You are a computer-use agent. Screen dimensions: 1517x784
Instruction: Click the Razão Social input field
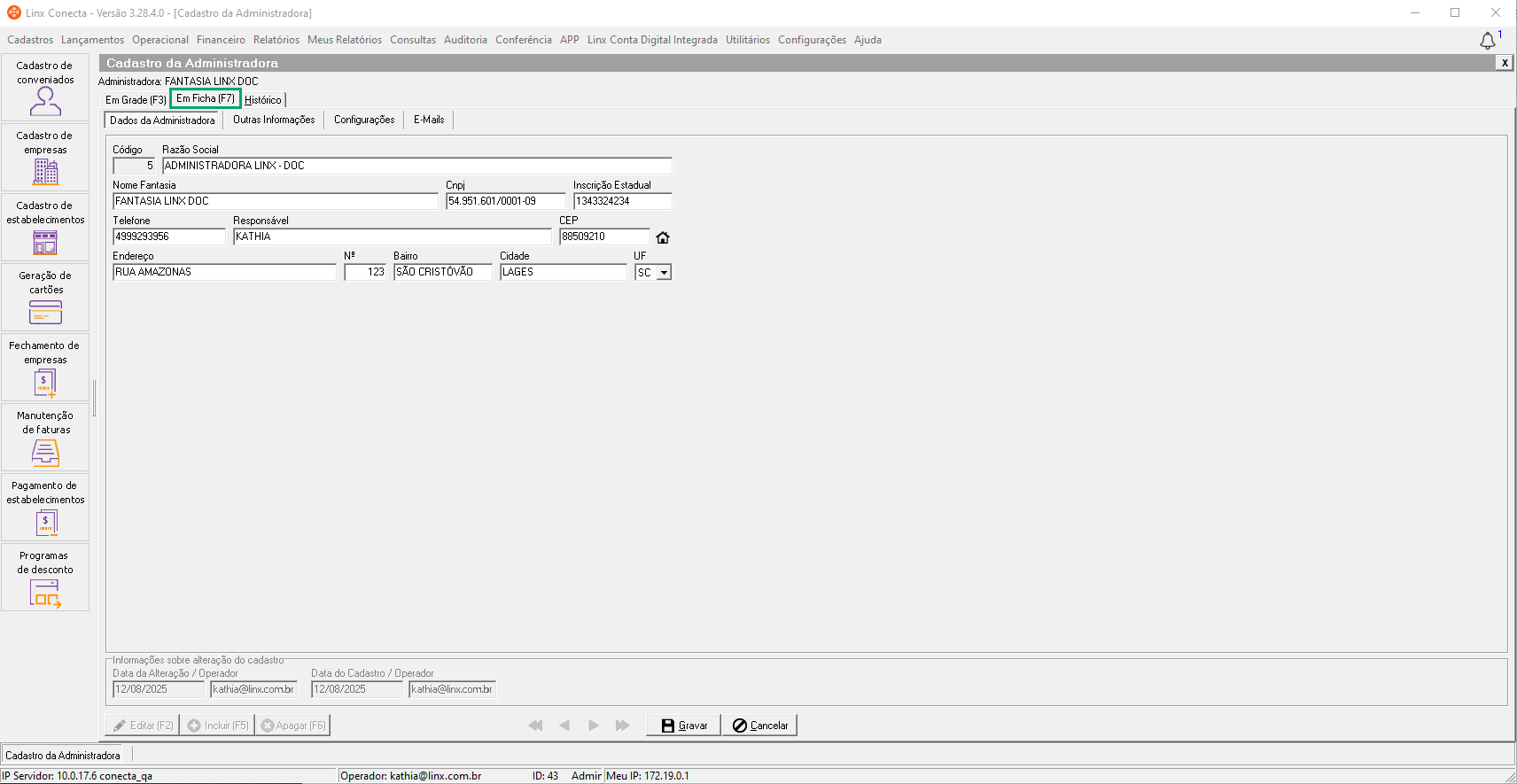click(417, 166)
